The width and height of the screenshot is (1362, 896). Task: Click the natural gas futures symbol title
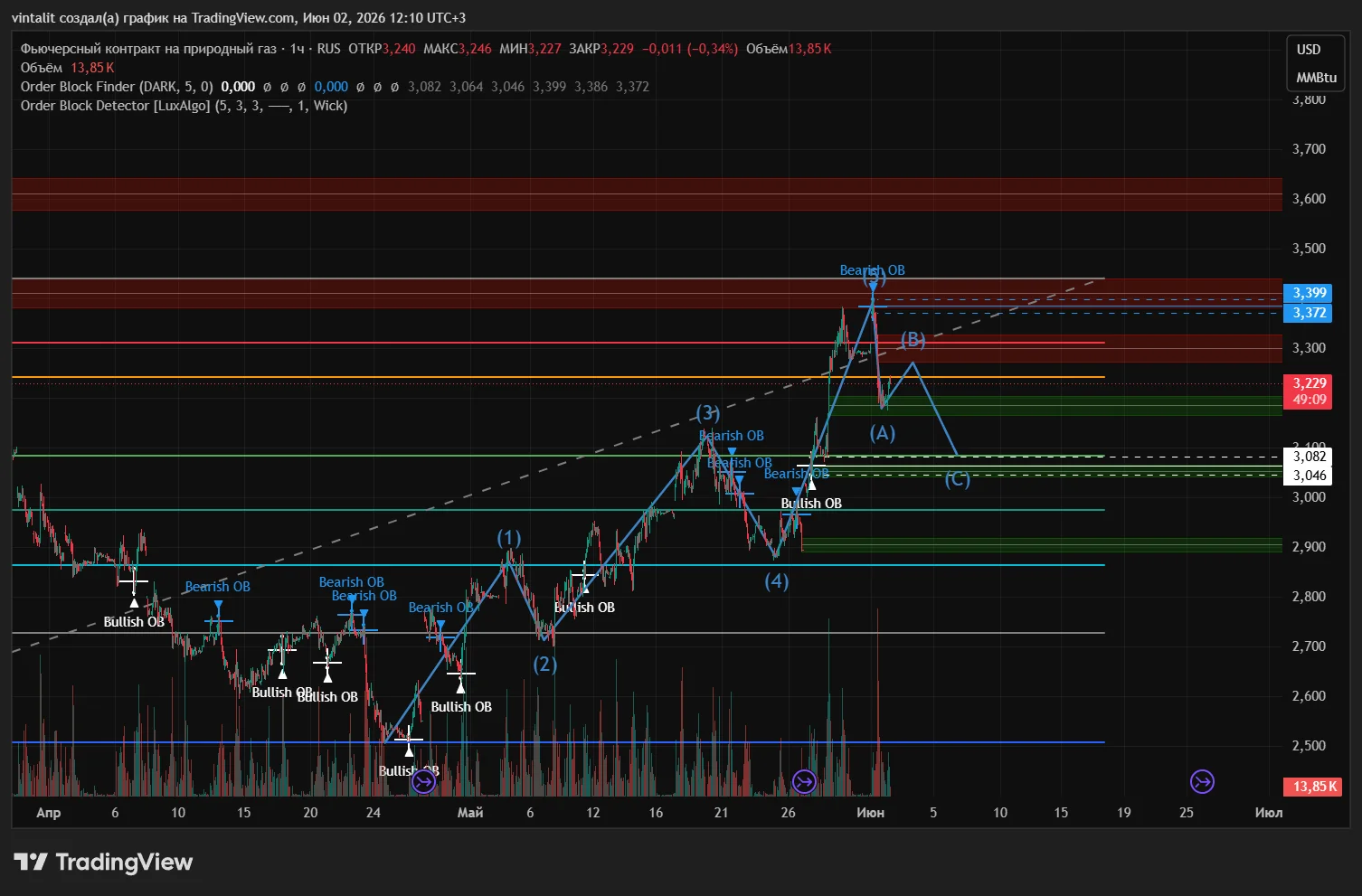(x=180, y=49)
